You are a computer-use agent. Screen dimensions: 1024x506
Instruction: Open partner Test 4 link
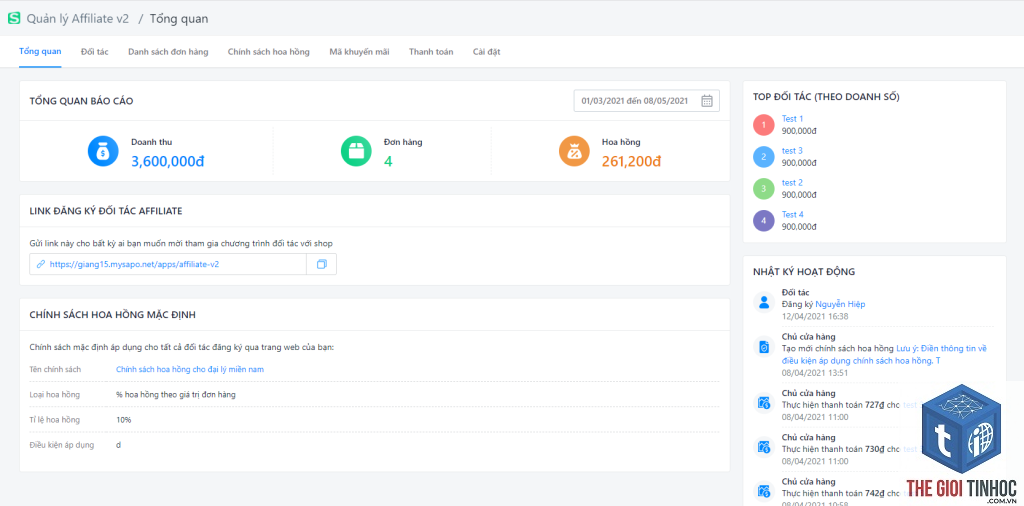(x=792, y=215)
